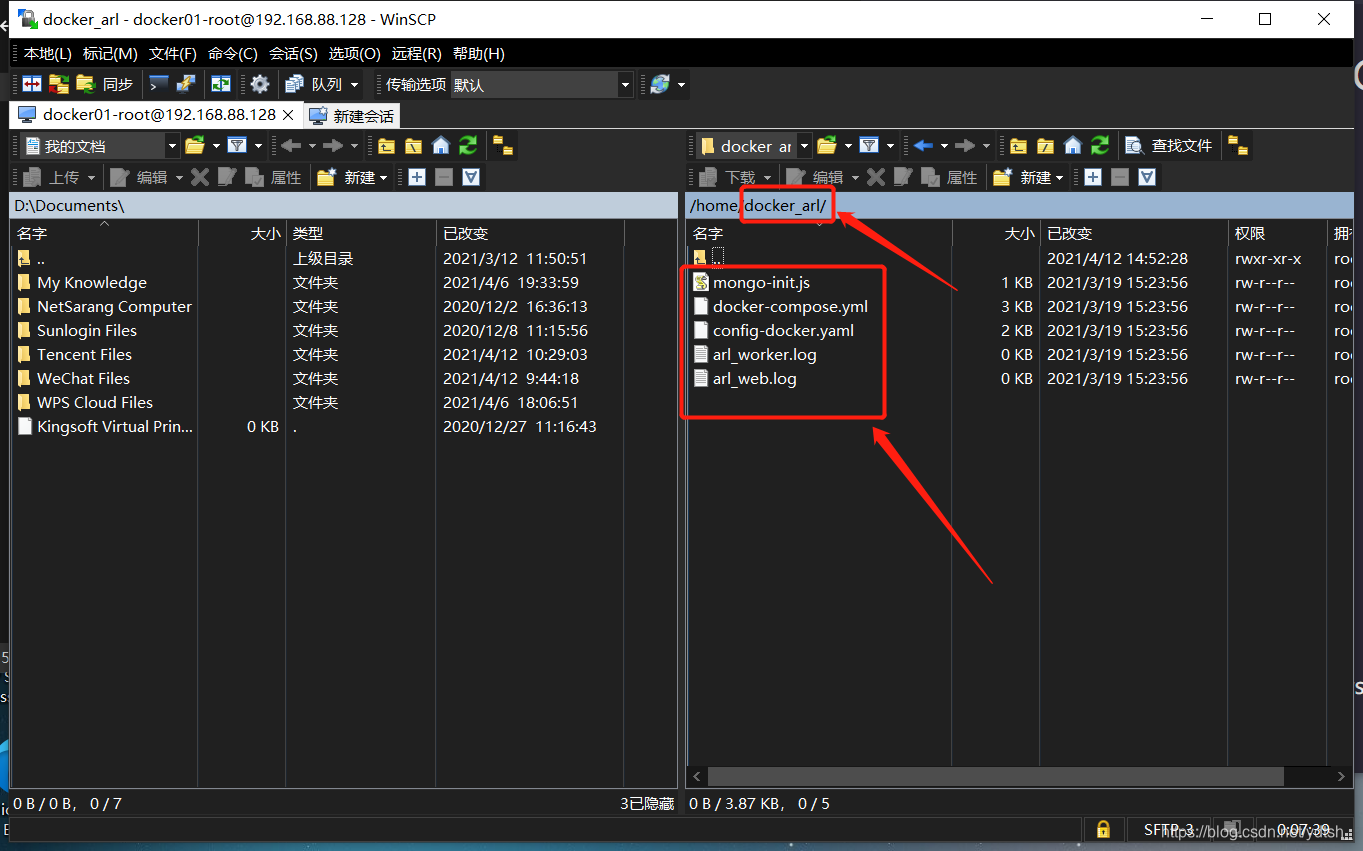This screenshot has height=851, width=1363.
Task: Click the local select files plus icon
Action: [417, 177]
